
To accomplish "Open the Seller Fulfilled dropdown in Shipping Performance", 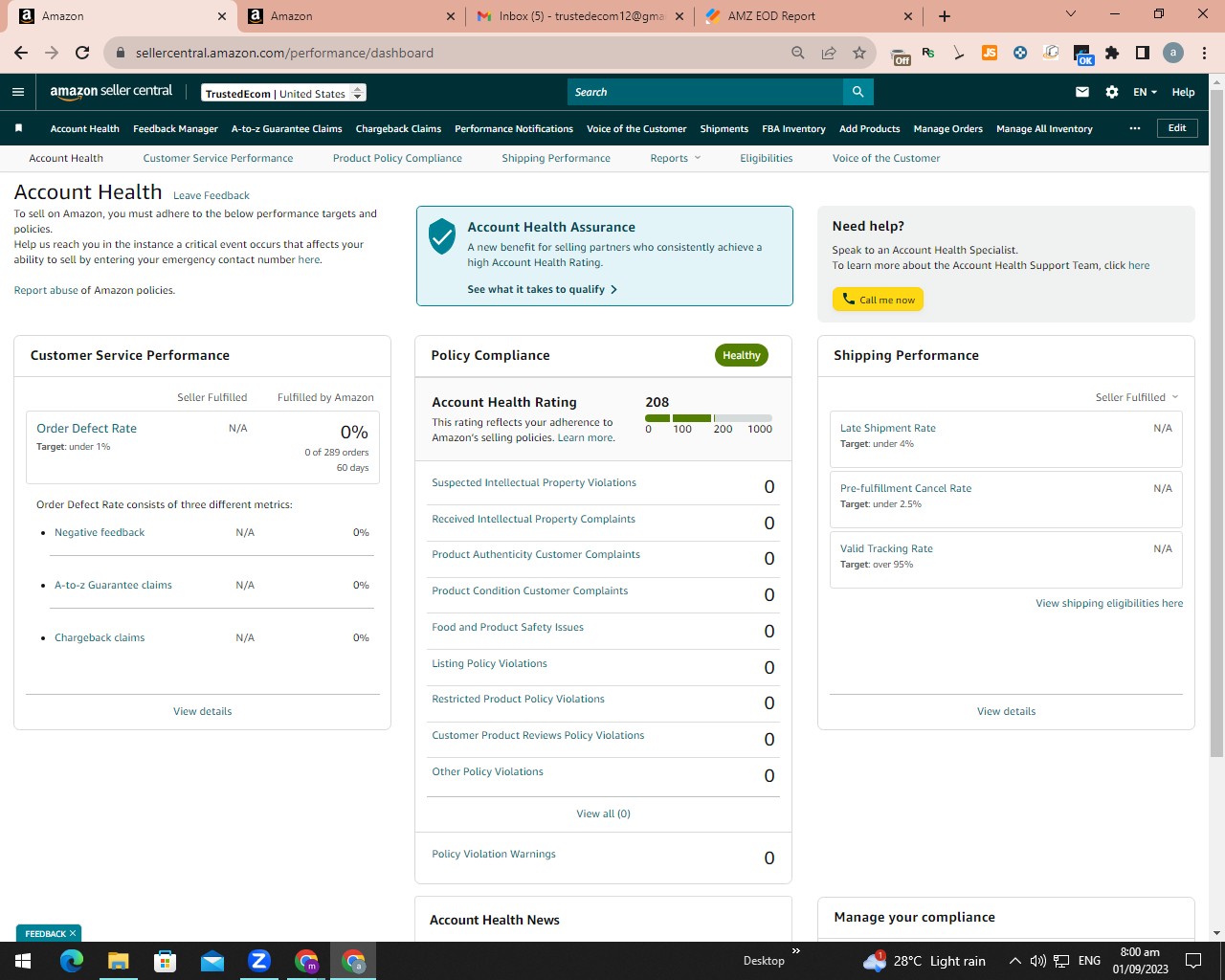I will click(x=1137, y=397).
